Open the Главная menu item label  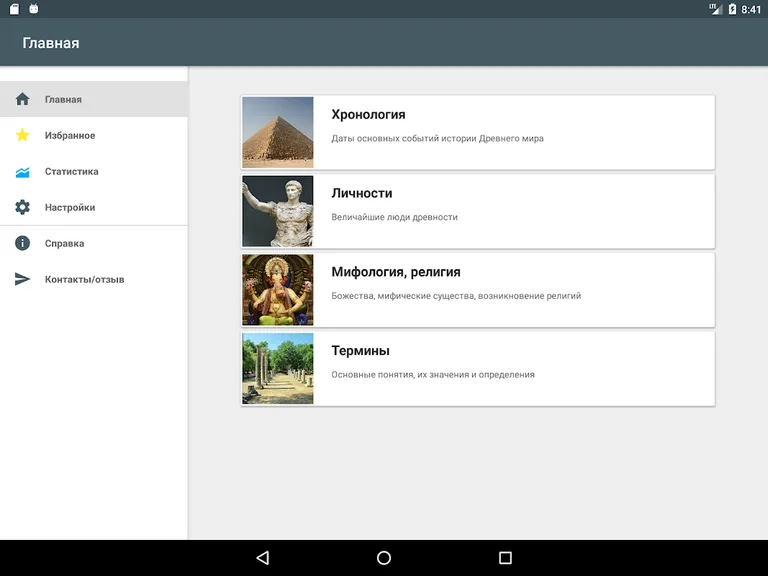pos(63,99)
